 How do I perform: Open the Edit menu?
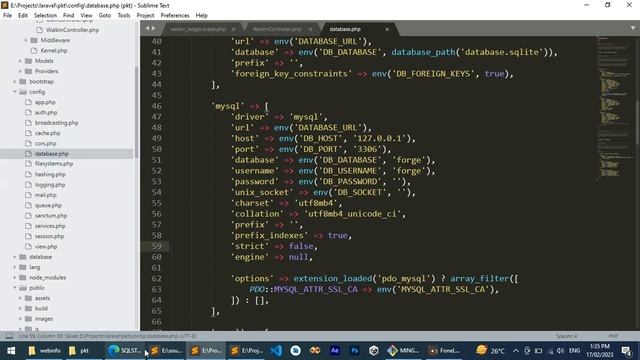23,15
